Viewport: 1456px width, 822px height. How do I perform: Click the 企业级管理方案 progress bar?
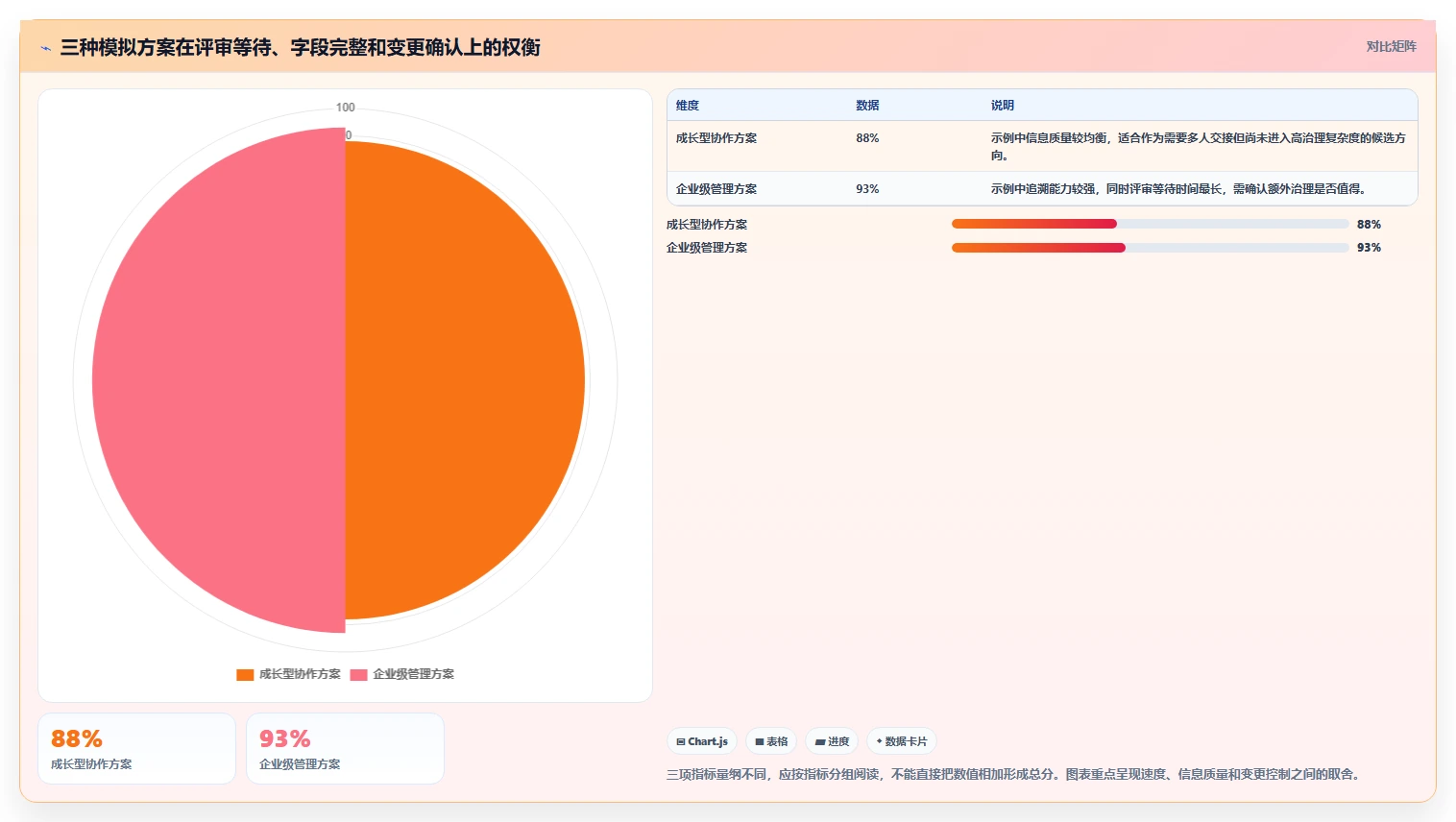tap(1150, 248)
